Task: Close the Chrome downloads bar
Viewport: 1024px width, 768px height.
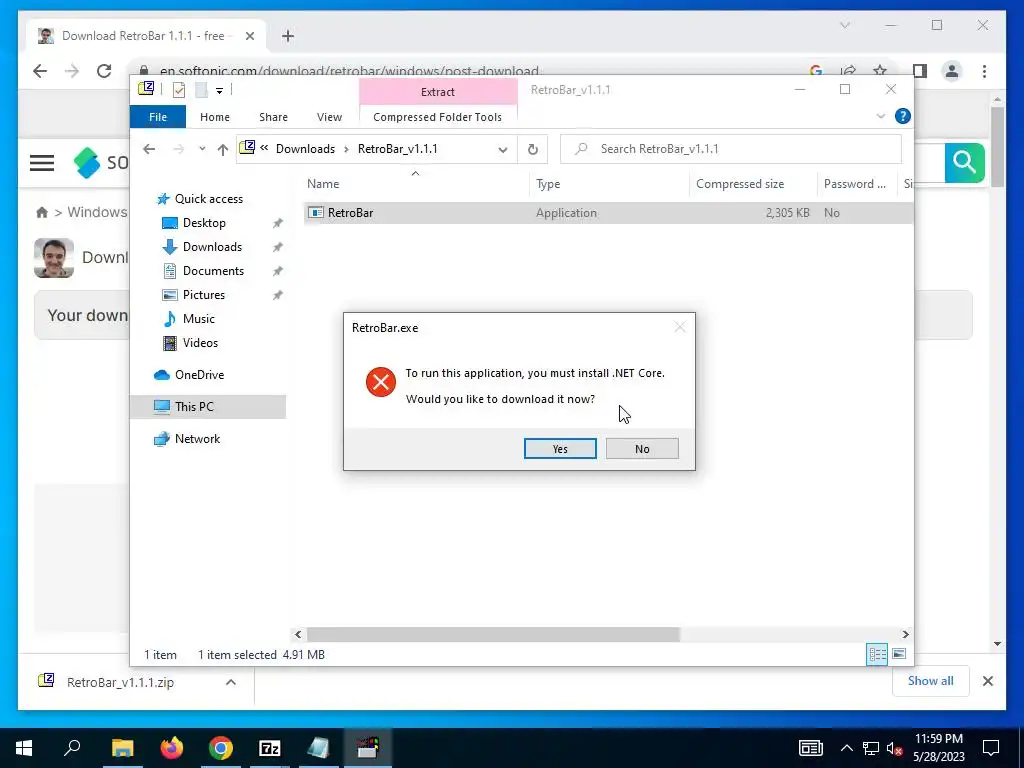Action: (987, 681)
